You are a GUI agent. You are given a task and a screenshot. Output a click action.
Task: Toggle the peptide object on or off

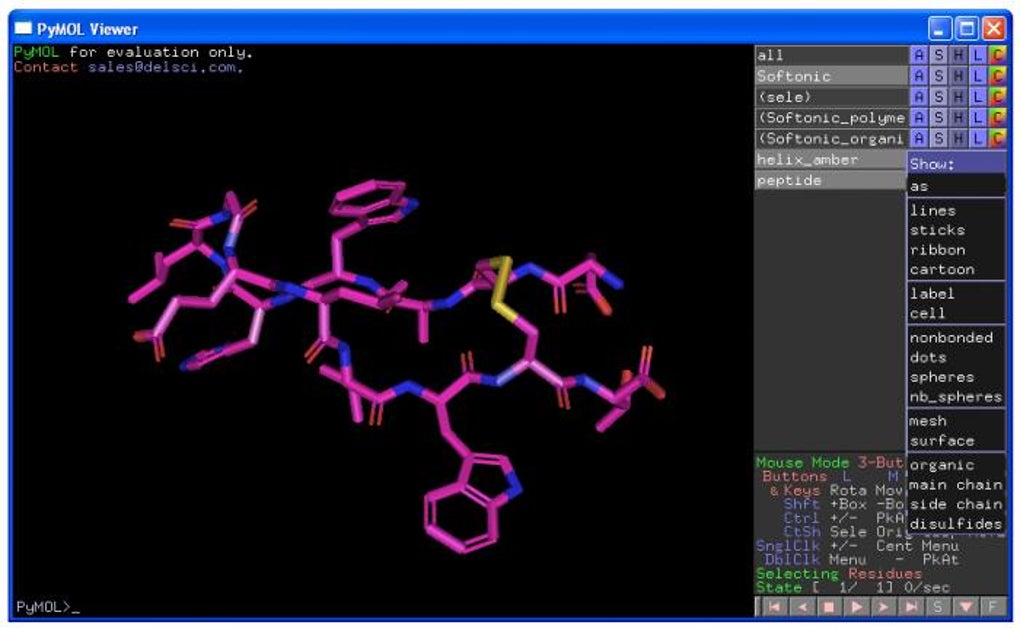pyautogui.click(x=831, y=180)
